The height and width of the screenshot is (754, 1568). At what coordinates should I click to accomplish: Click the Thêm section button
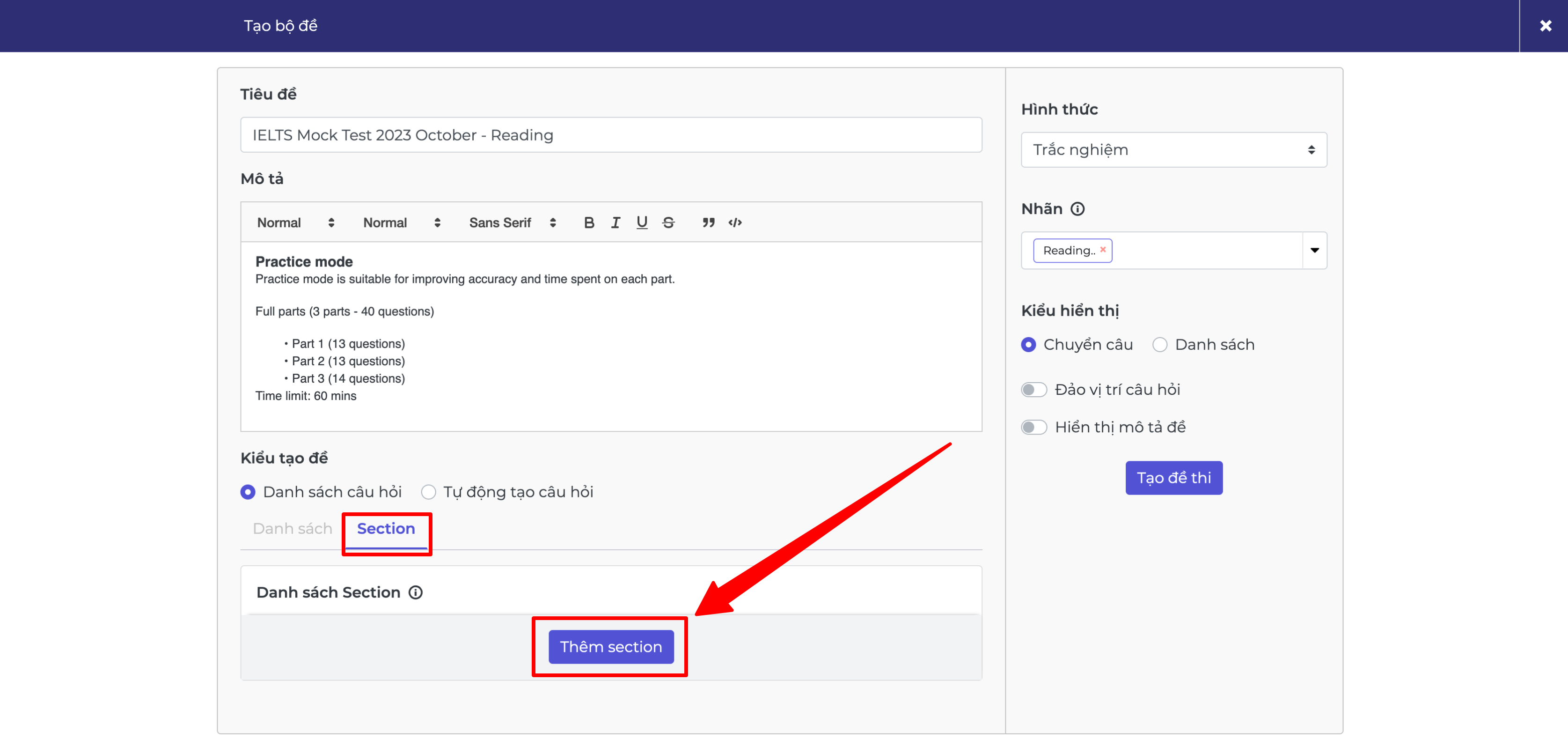coord(610,647)
